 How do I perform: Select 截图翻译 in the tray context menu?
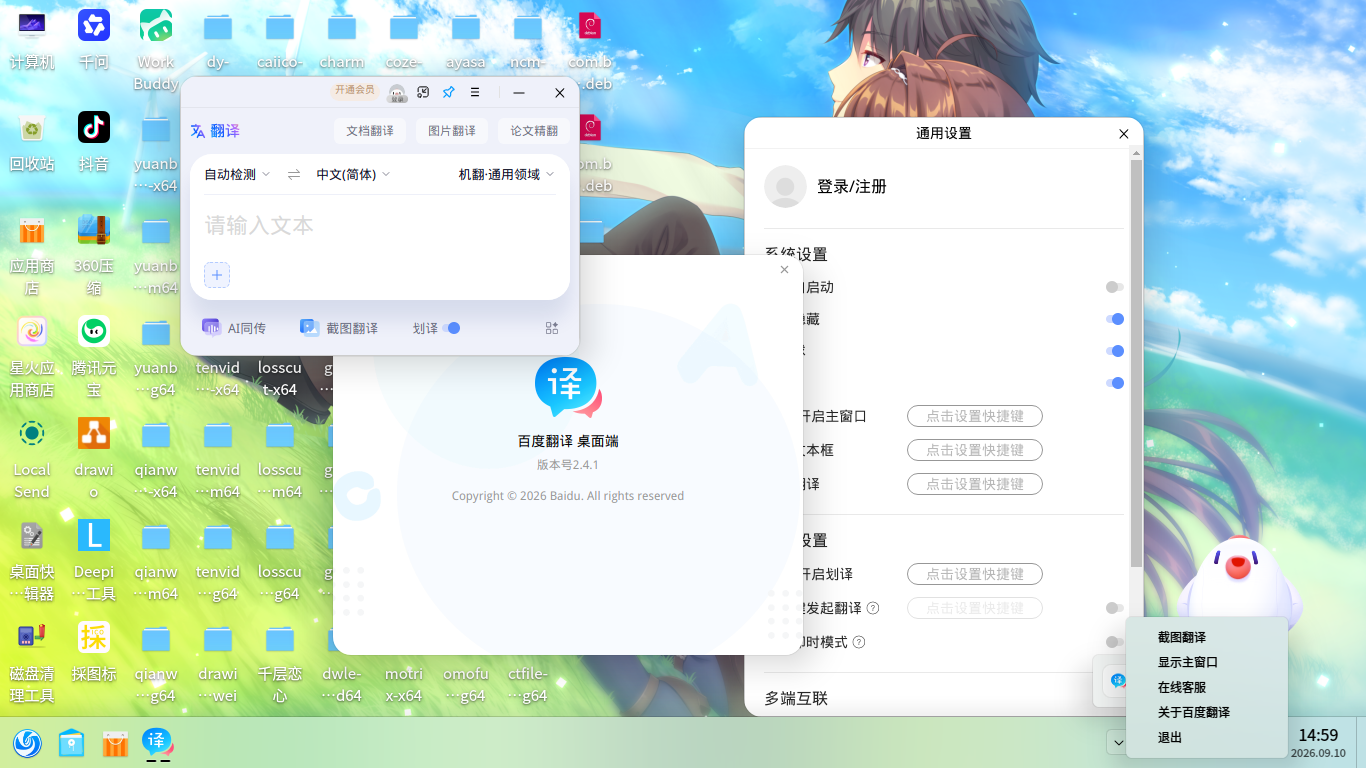(x=1181, y=637)
